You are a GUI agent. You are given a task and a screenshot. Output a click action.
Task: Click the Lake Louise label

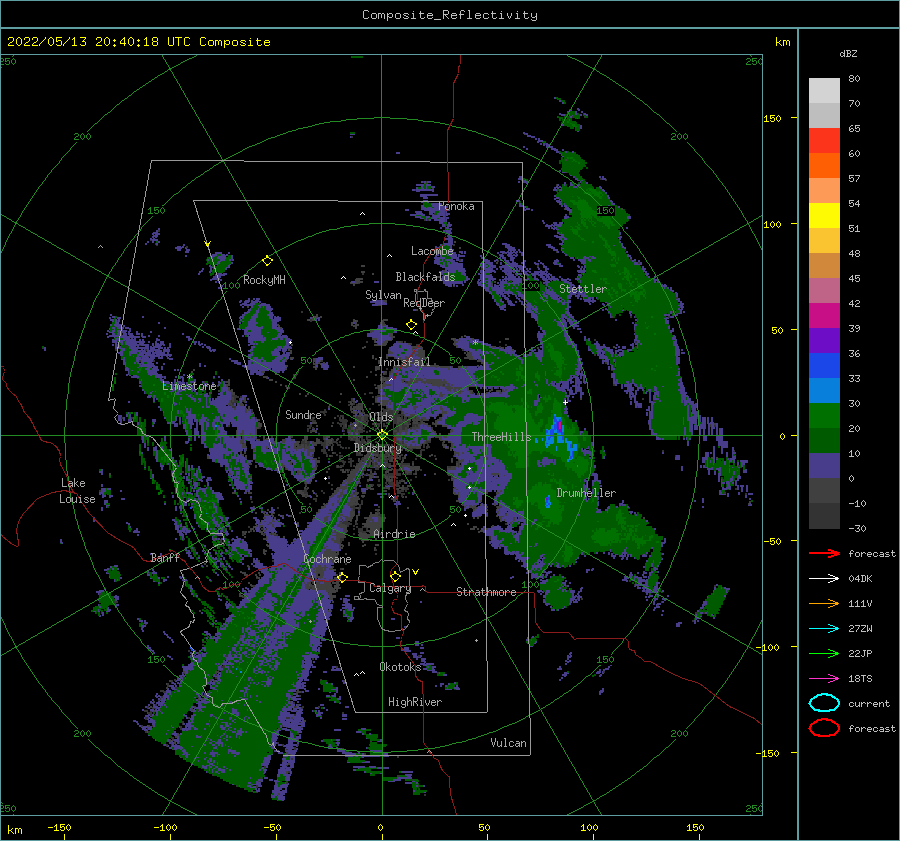point(77,491)
